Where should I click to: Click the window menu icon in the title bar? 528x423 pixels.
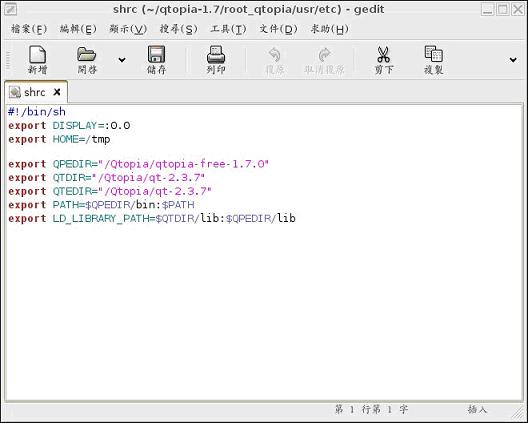(x=11, y=9)
